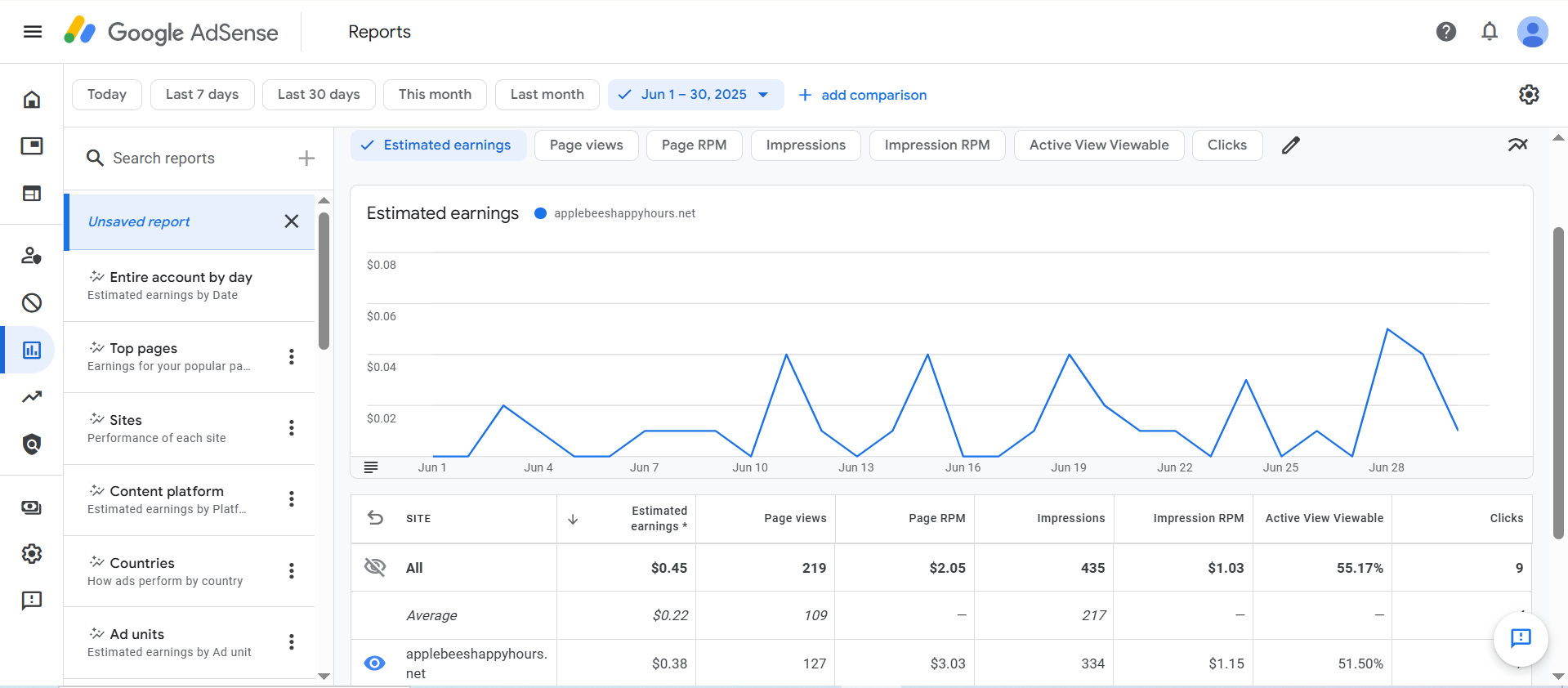Select the Last month range
The height and width of the screenshot is (688, 1568).
[547, 95]
